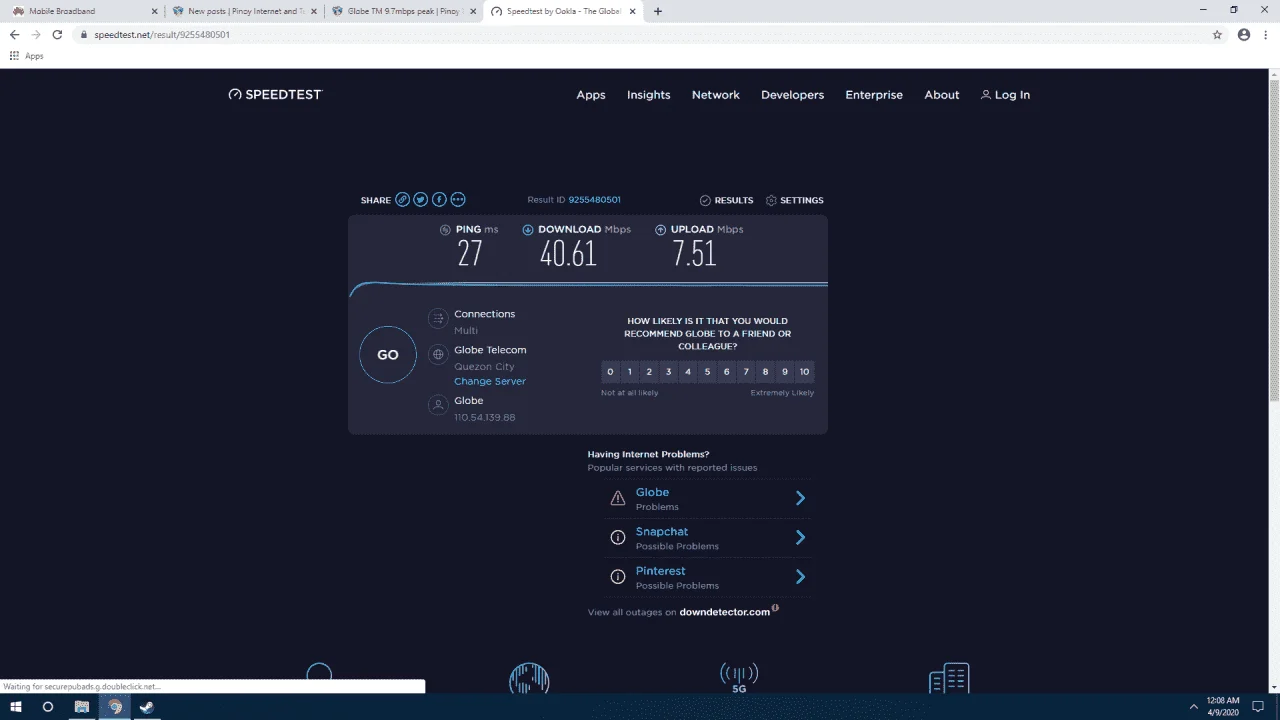Image resolution: width=1280 pixels, height=720 pixels.
Task: Open Chrome profile avatar
Action: (1244, 34)
